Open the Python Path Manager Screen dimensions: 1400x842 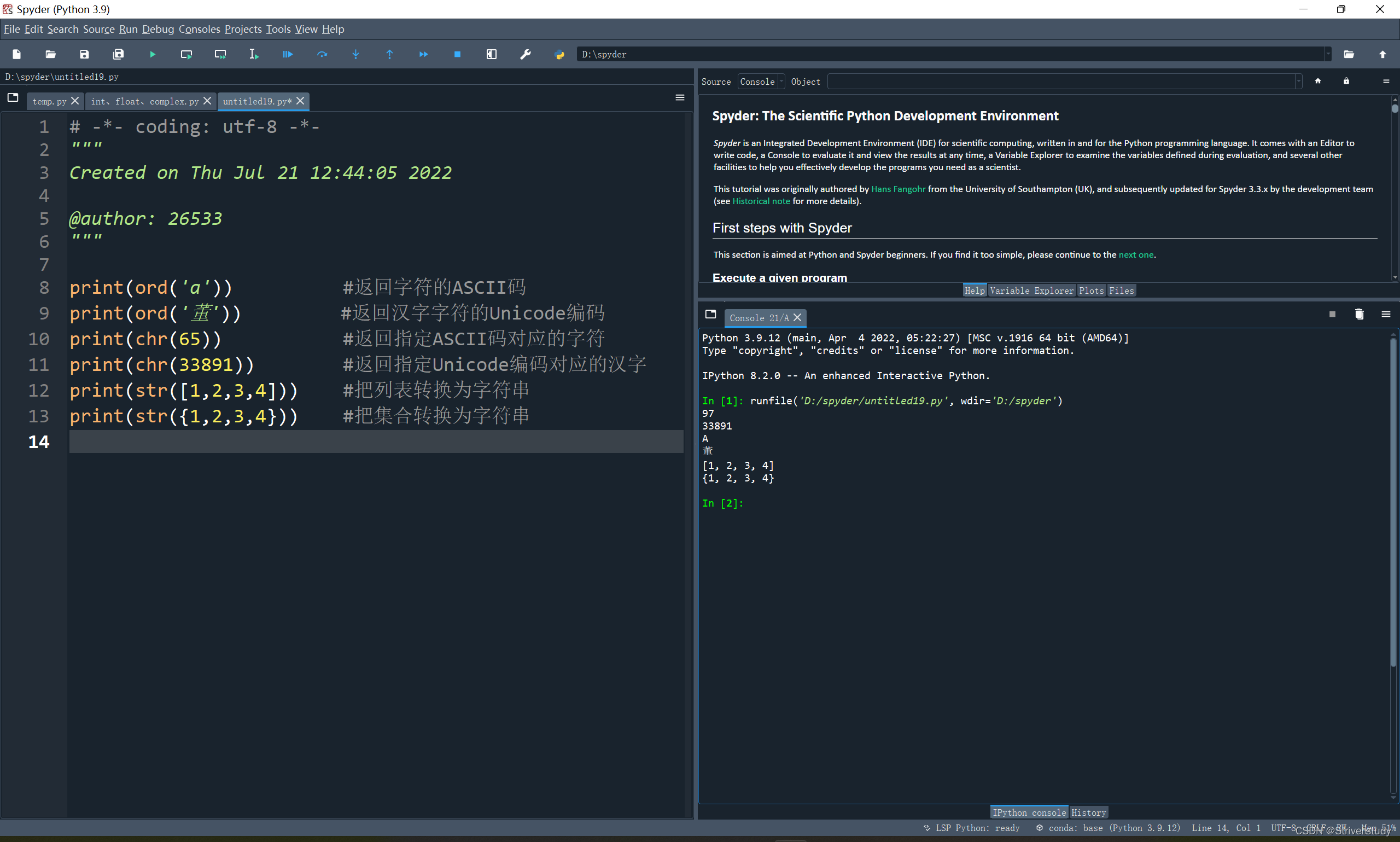pos(558,54)
